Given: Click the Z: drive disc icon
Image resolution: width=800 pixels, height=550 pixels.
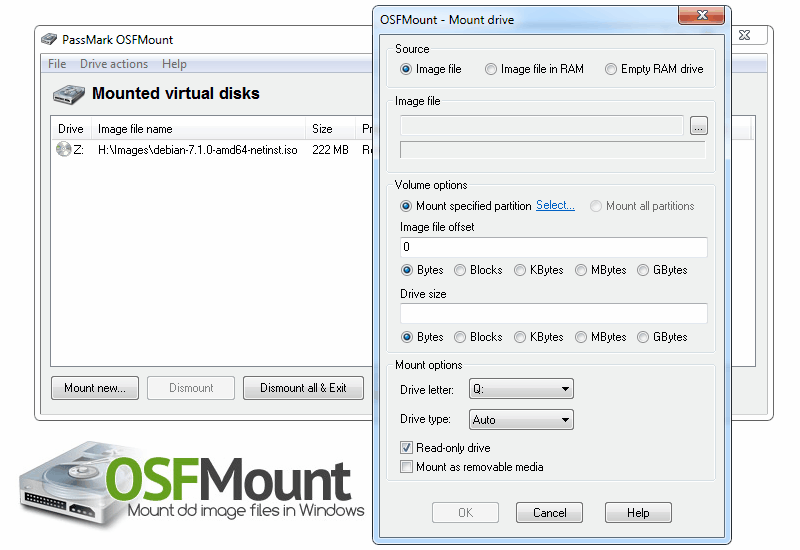Looking at the screenshot, I should 63,149.
